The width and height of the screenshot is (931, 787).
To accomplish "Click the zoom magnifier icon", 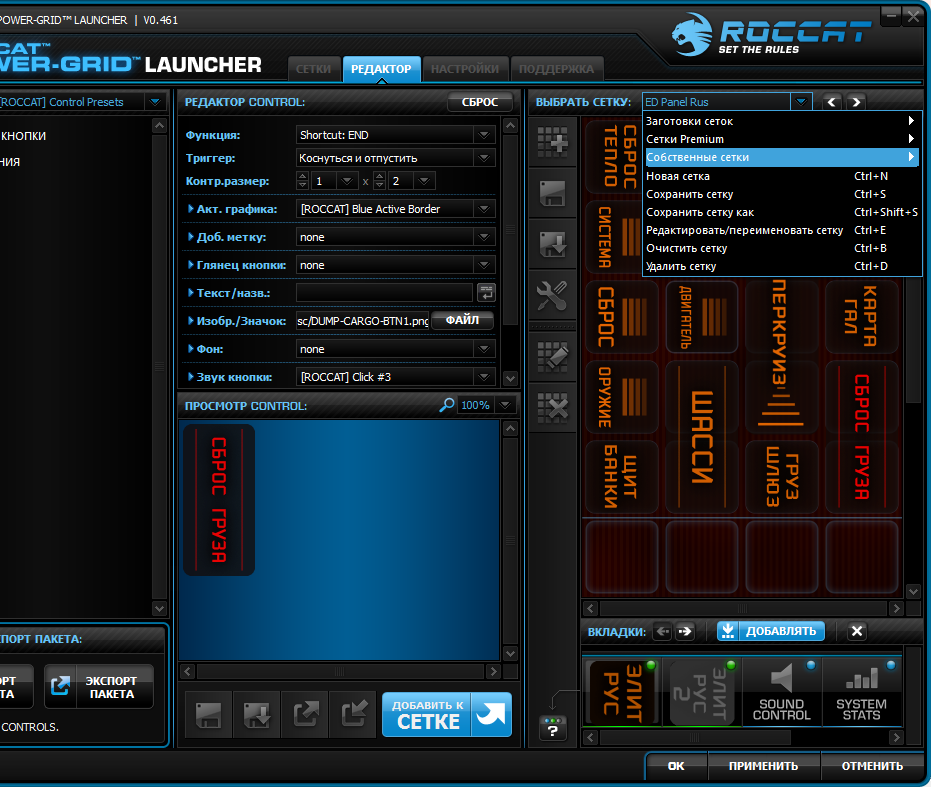I will point(446,405).
